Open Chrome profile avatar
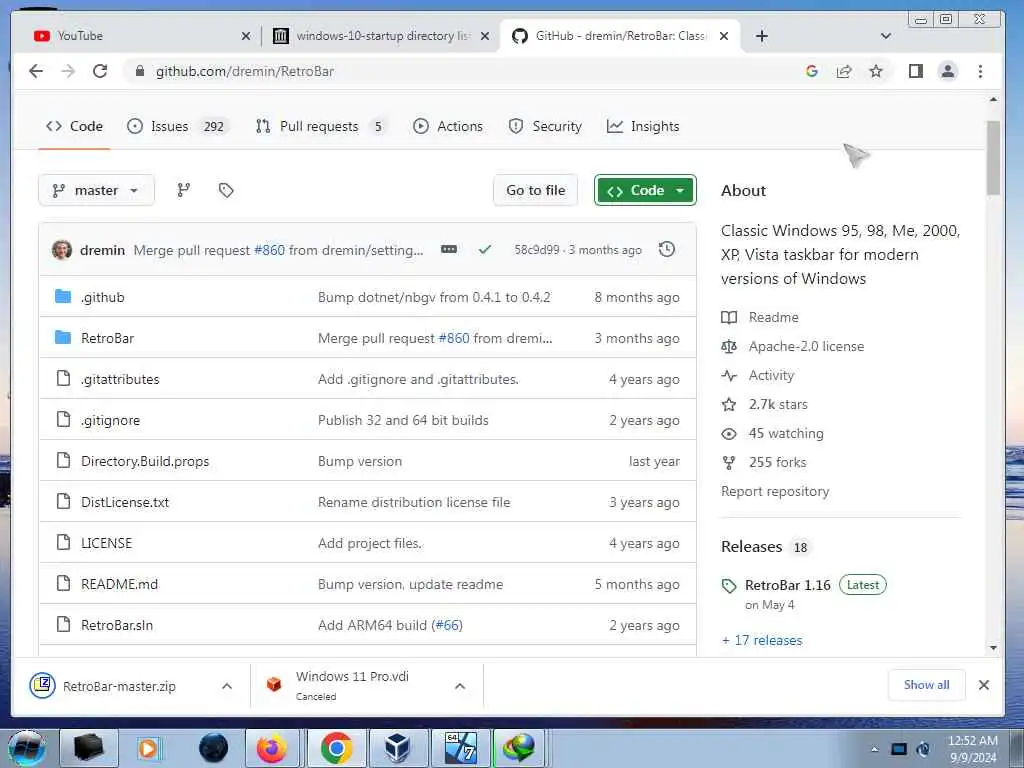1024x768 pixels. click(x=948, y=71)
